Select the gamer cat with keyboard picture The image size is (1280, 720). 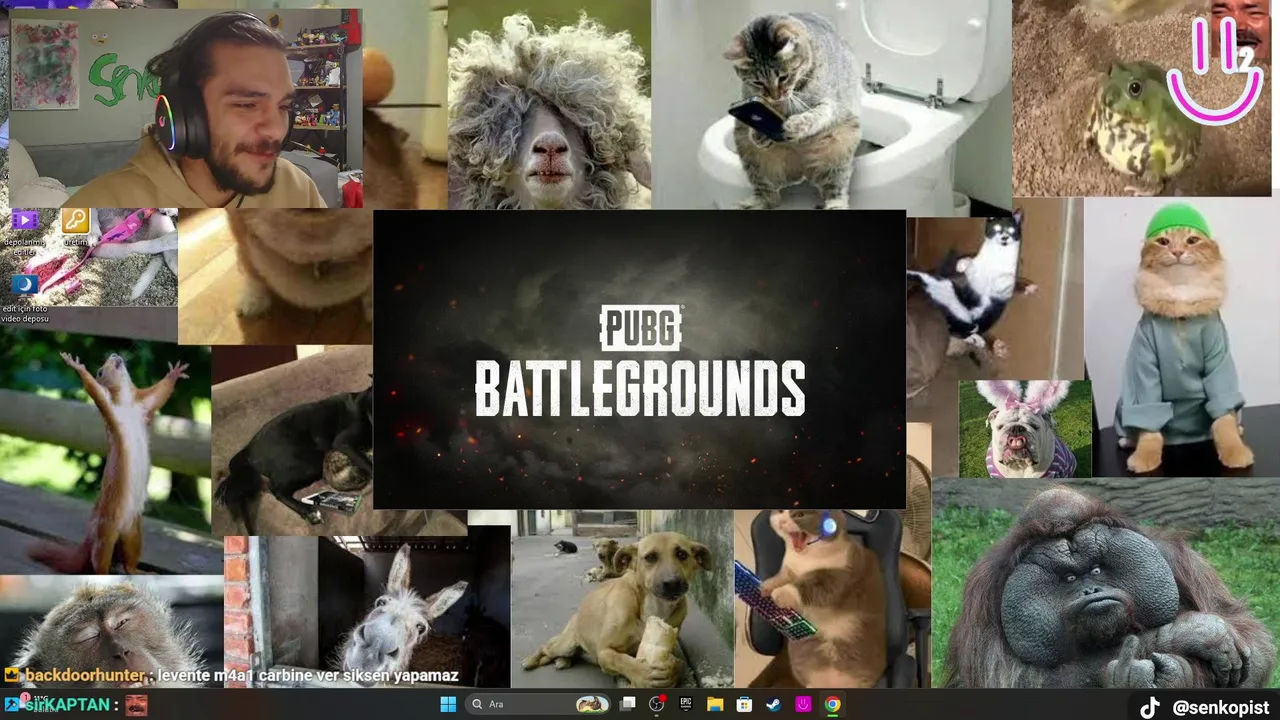pos(832,598)
